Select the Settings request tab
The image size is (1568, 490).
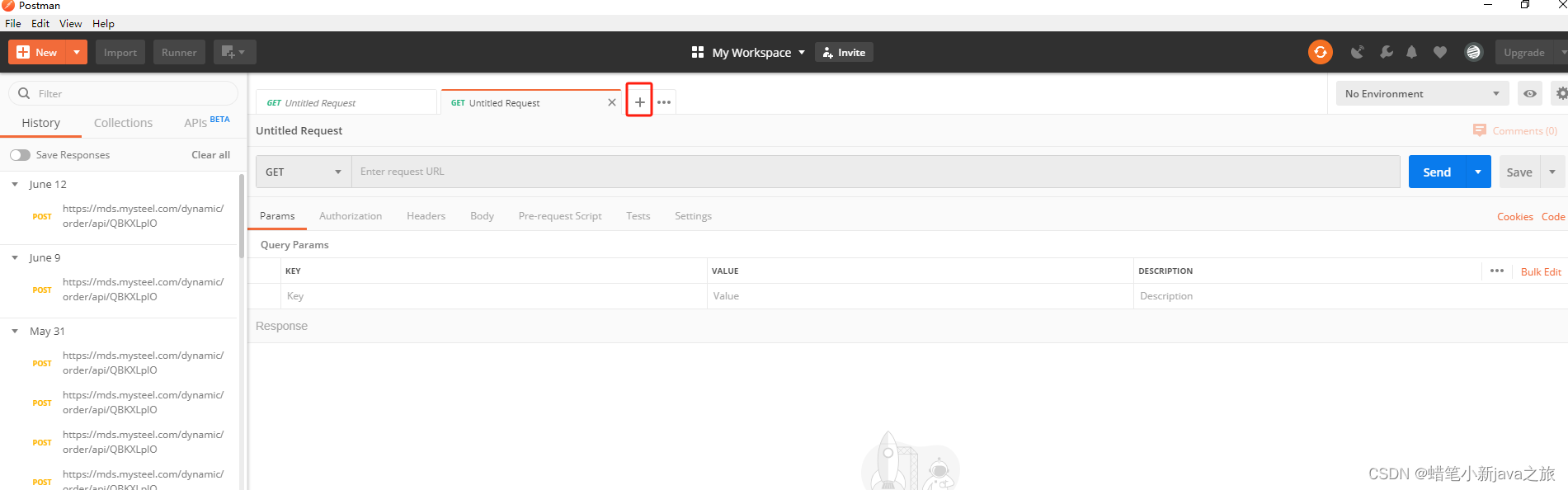pyautogui.click(x=693, y=215)
